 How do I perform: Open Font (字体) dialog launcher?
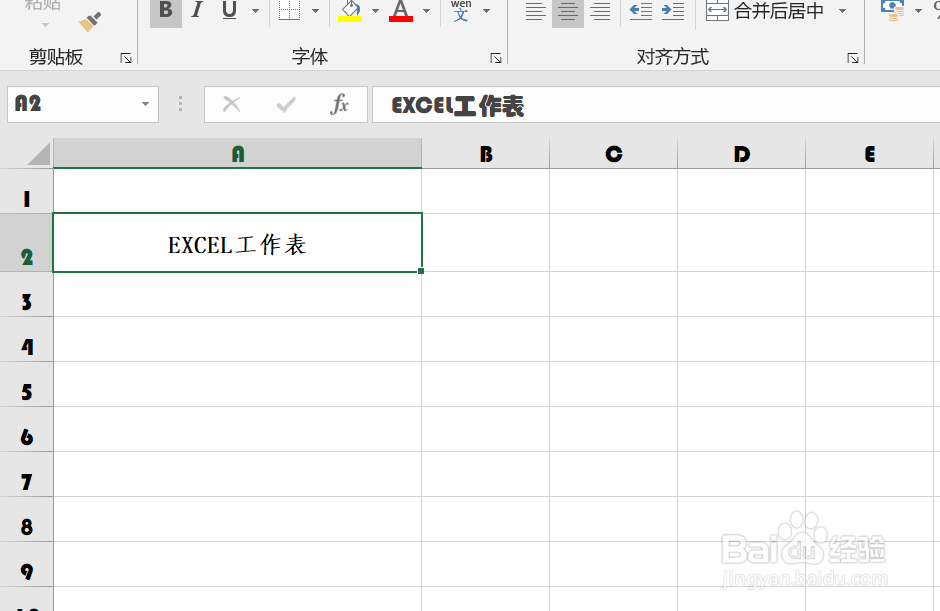coord(496,58)
